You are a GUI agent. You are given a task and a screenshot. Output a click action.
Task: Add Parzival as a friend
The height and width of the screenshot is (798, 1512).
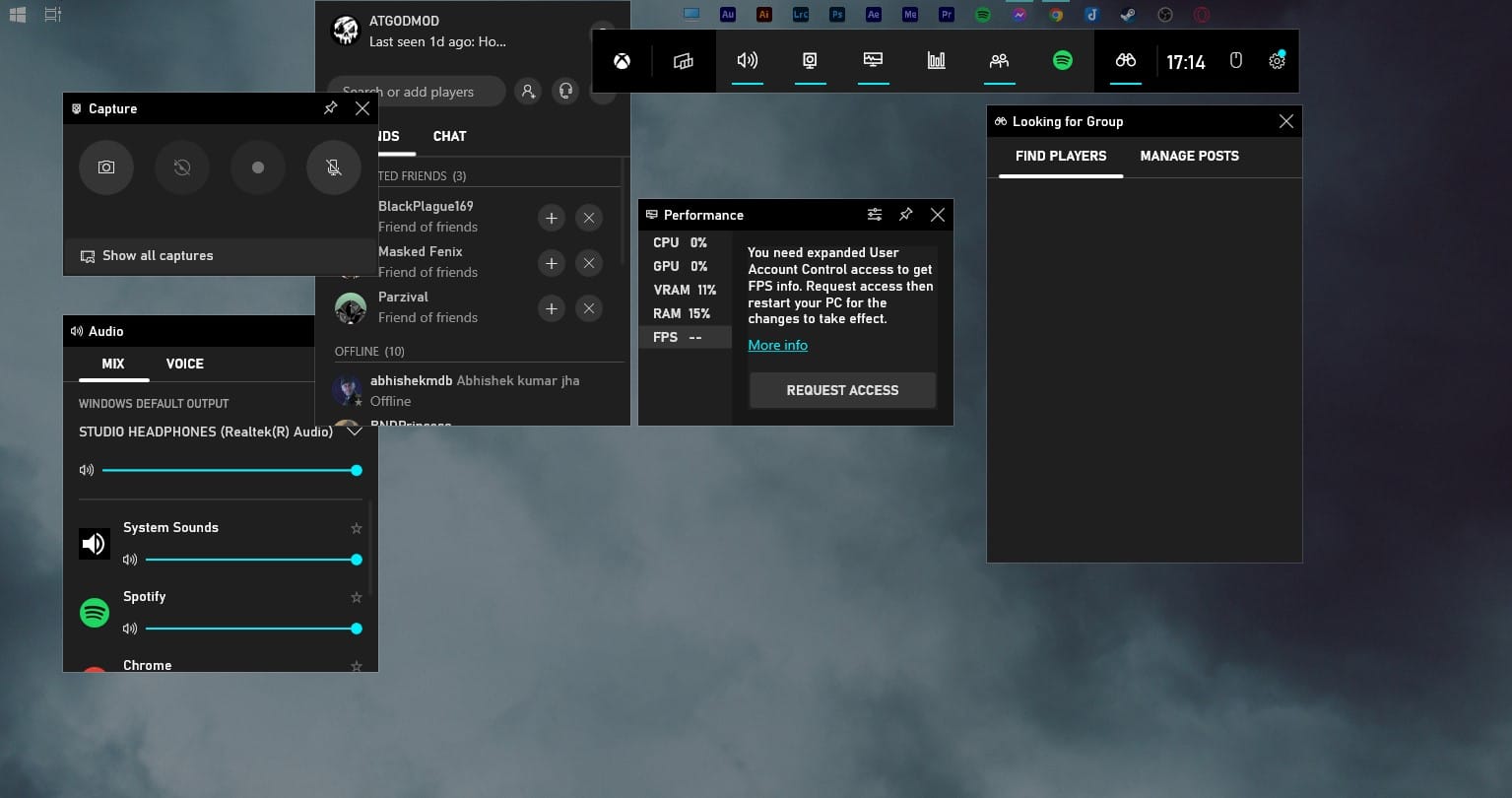[552, 308]
